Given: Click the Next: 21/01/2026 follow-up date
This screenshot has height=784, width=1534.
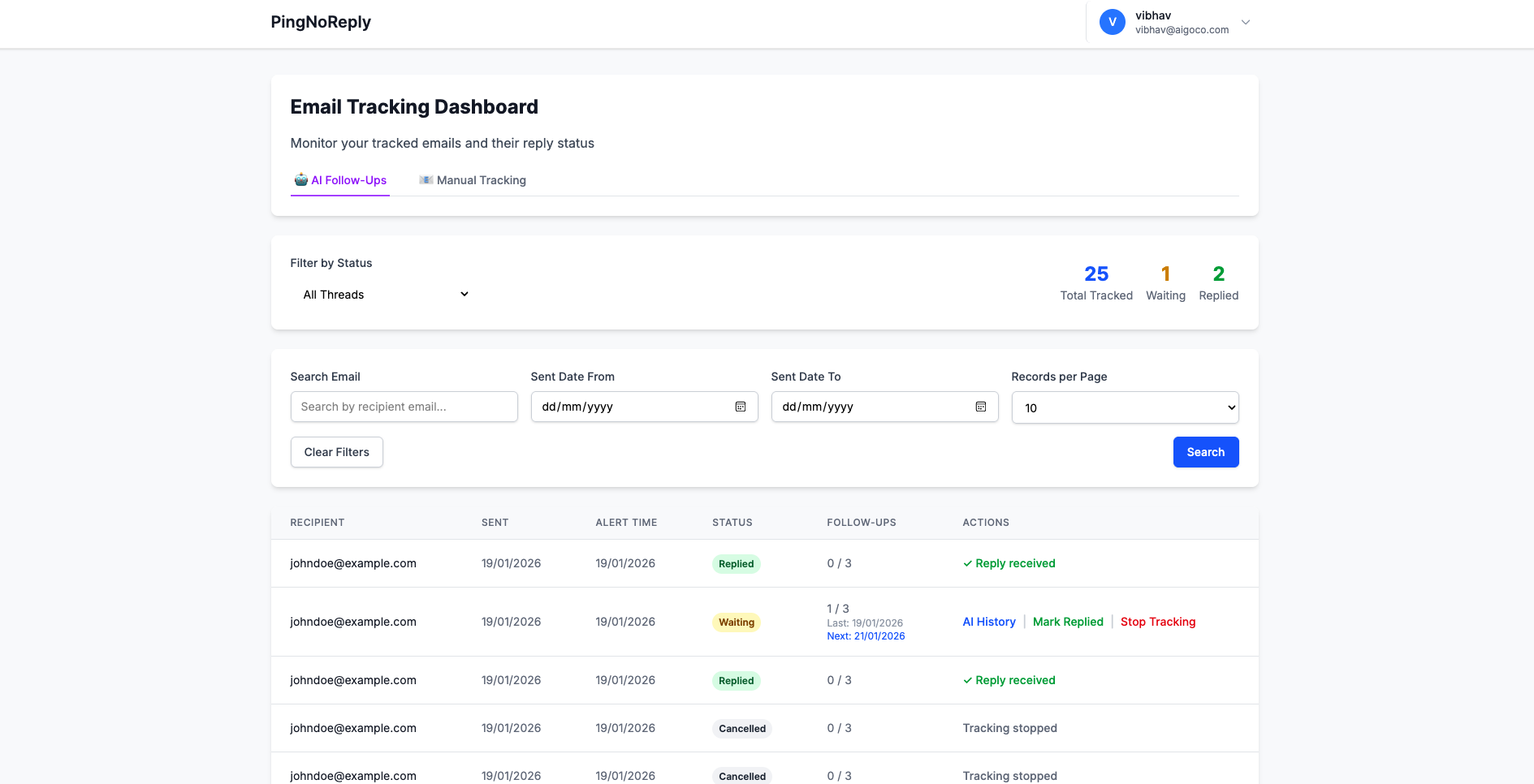Looking at the screenshot, I should point(866,636).
